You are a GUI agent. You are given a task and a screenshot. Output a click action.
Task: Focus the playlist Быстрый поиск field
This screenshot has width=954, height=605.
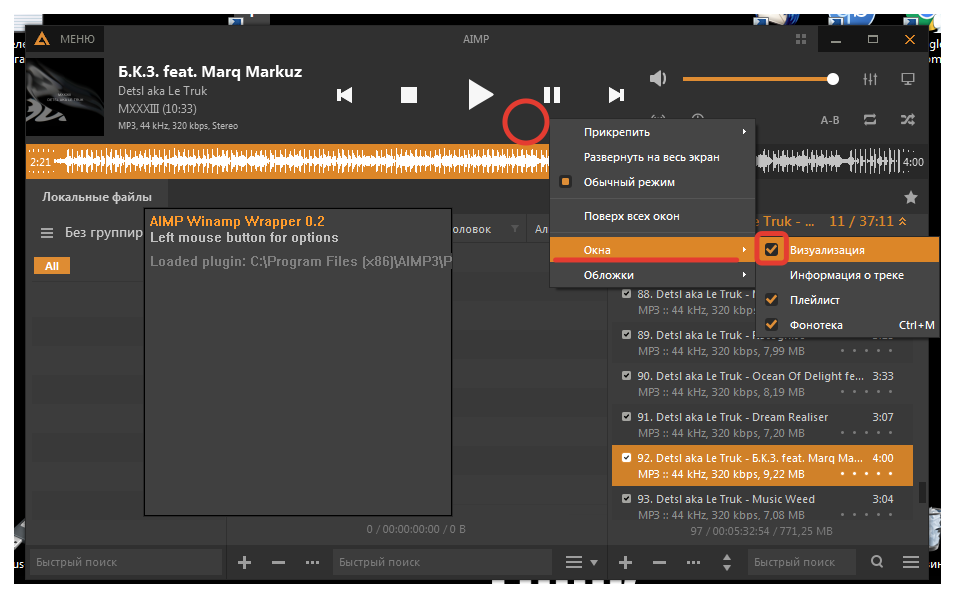click(x=801, y=562)
